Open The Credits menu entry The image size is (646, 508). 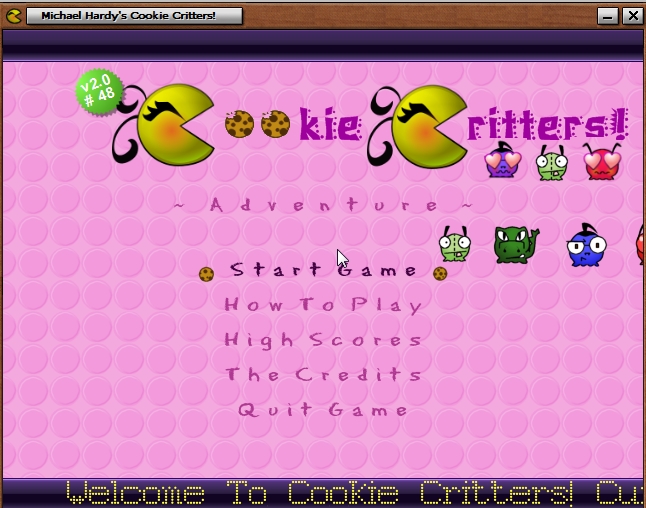point(323,375)
